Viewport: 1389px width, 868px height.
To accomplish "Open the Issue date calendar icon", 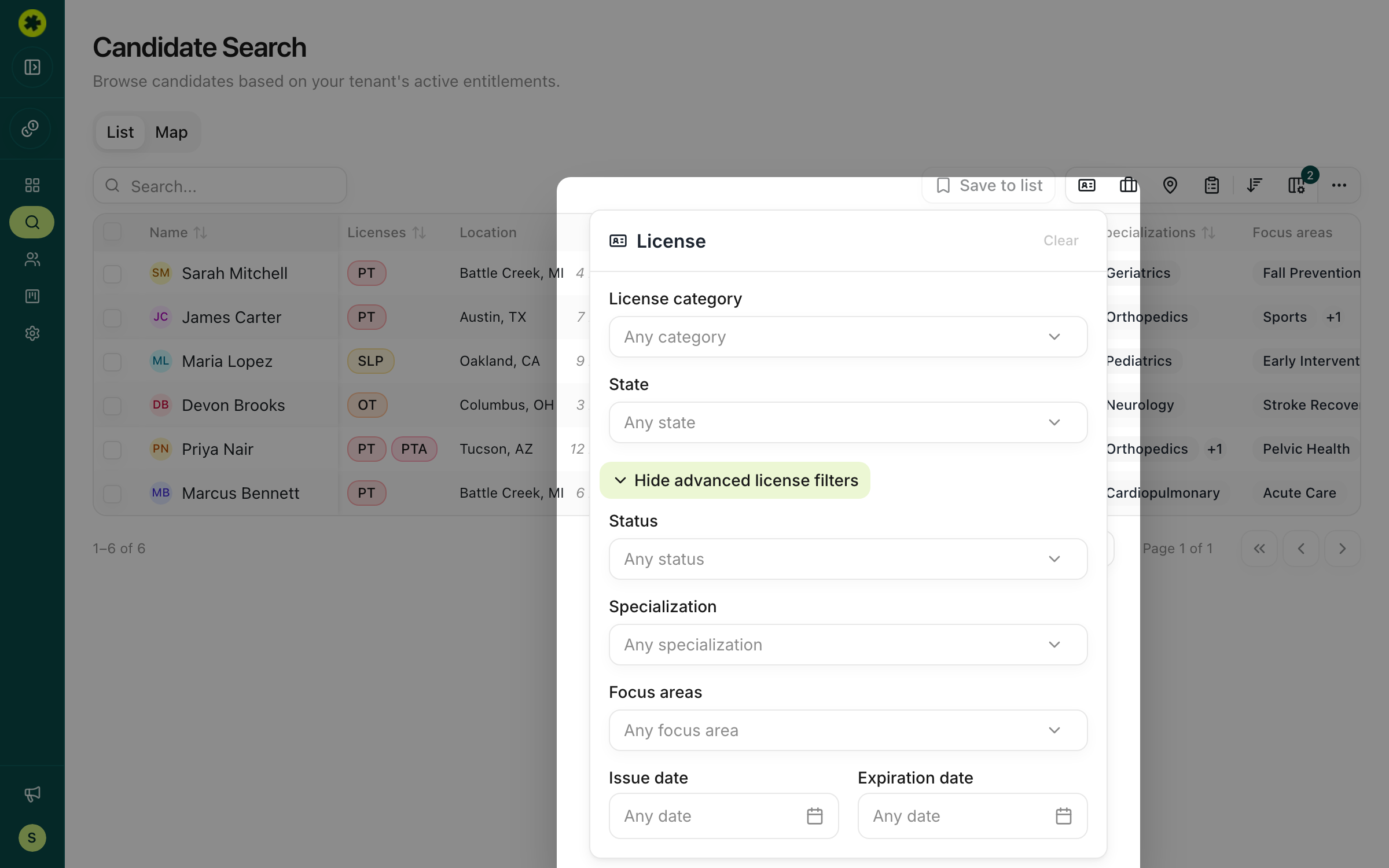I will point(815,816).
